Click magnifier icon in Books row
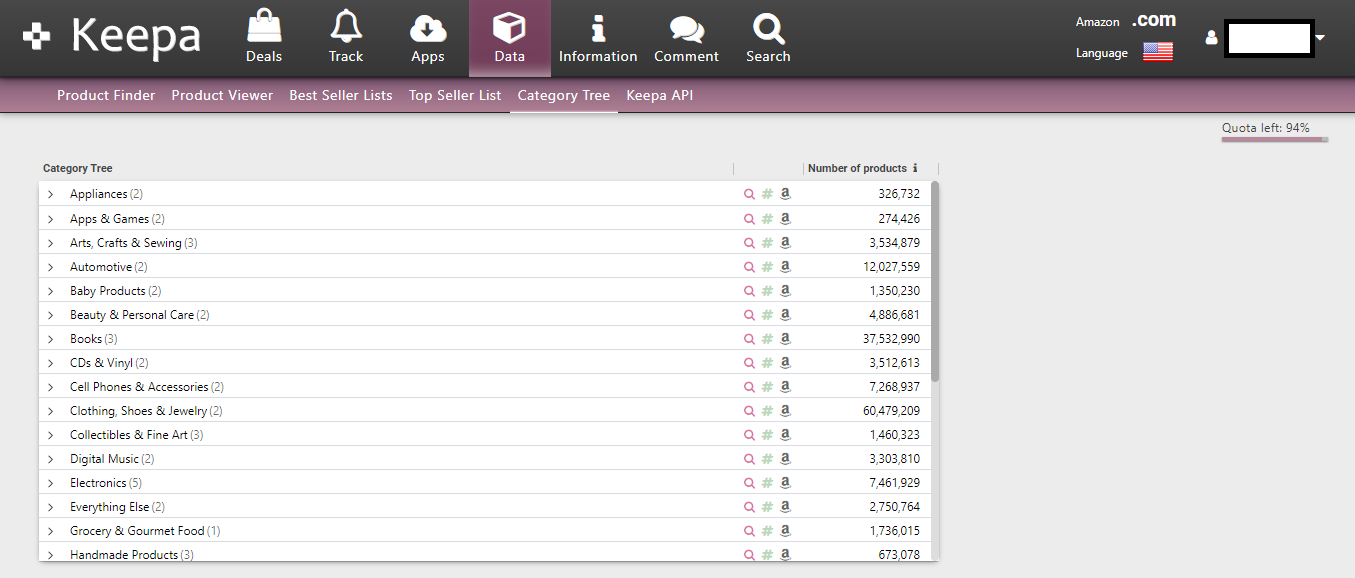Image resolution: width=1355 pixels, height=578 pixels. coord(749,338)
